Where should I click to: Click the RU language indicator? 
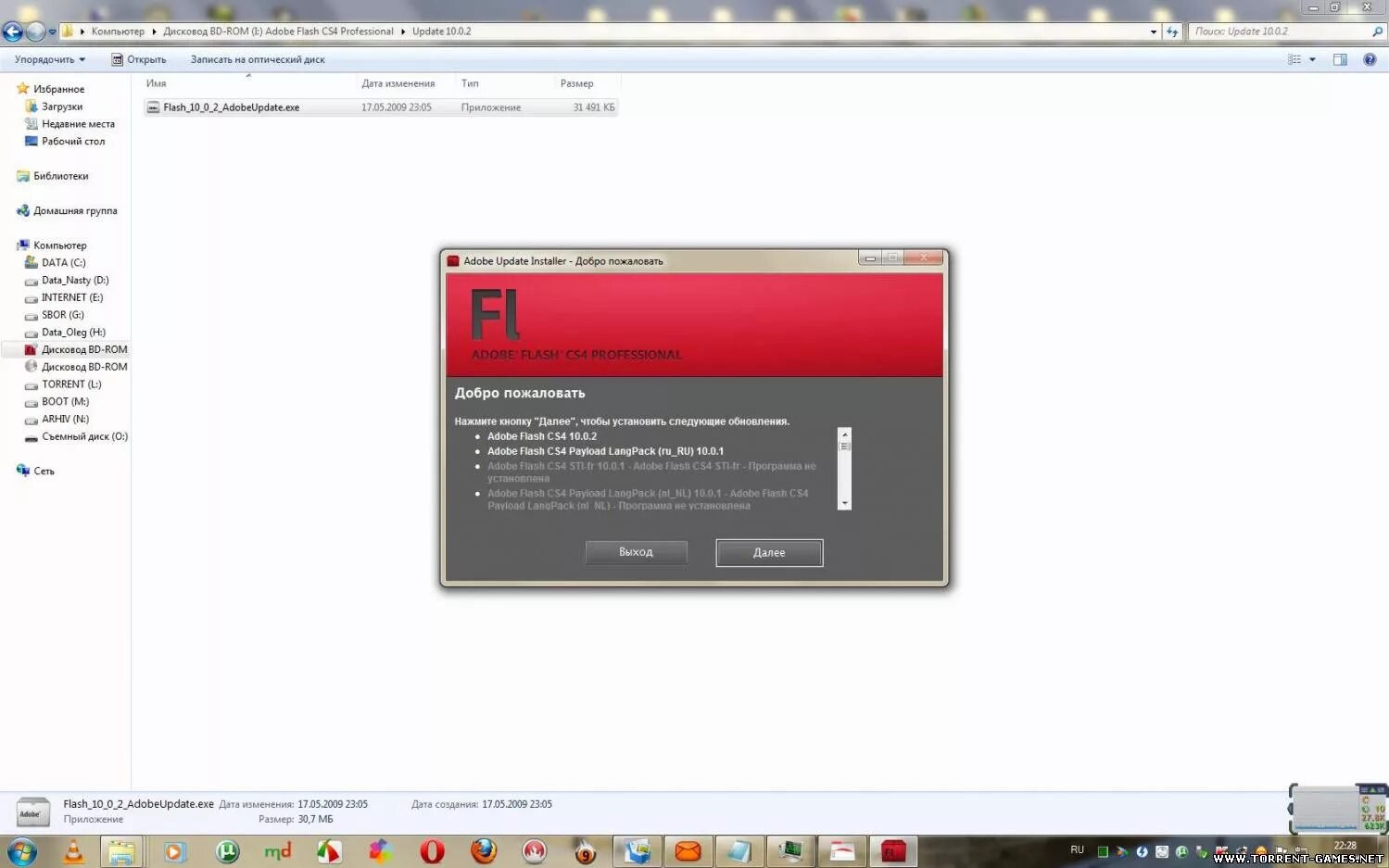pyautogui.click(x=1077, y=849)
